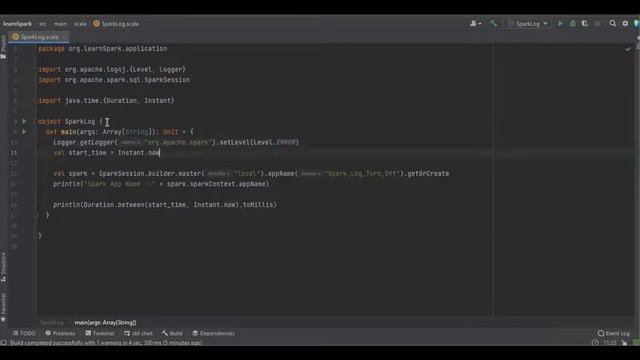640x360 pixels.
Task: Place cursor at end of Instant.now line
Action: click(160, 153)
